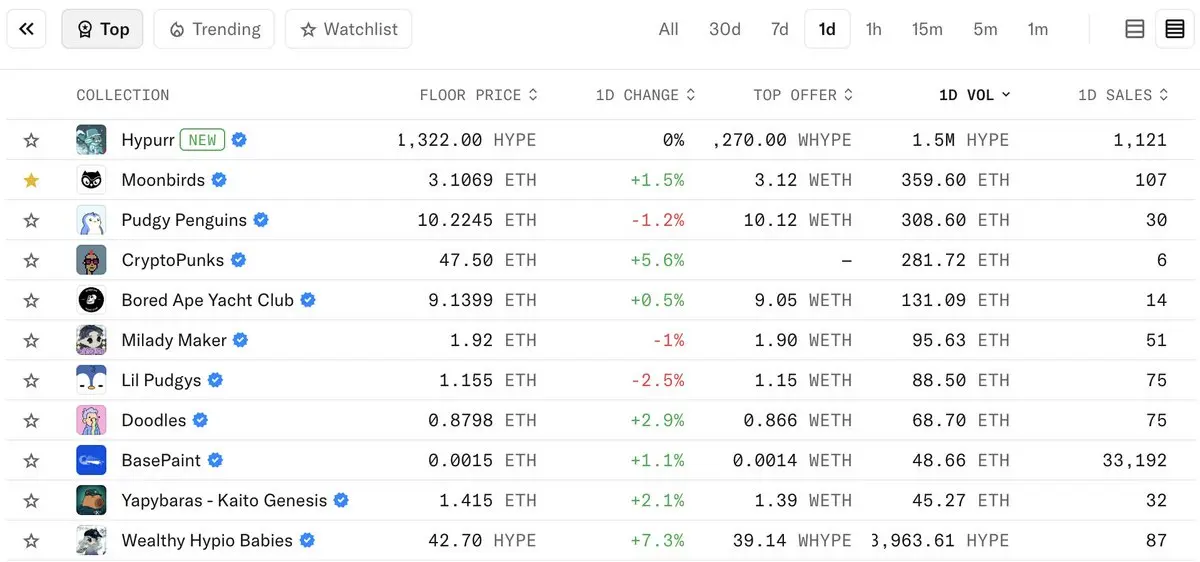The height and width of the screenshot is (562, 1200).
Task: Click Wealthy Hypio Babies avatar
Action: click(x=91, y=540)
